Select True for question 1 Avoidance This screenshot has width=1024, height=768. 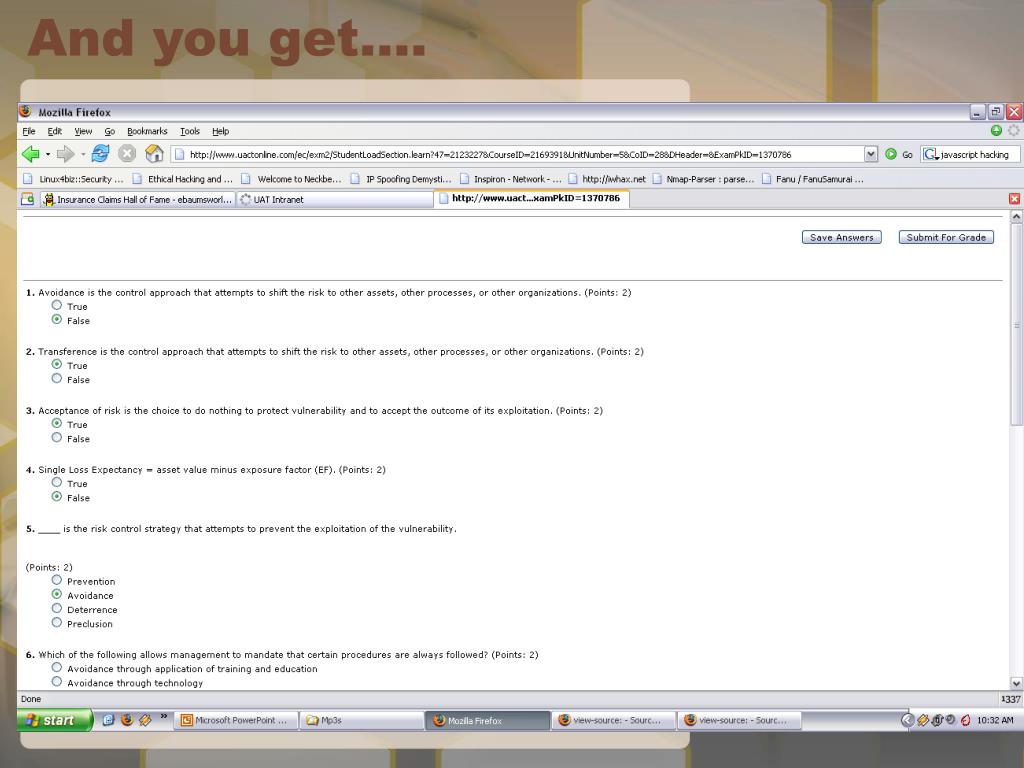pos(57,305)
